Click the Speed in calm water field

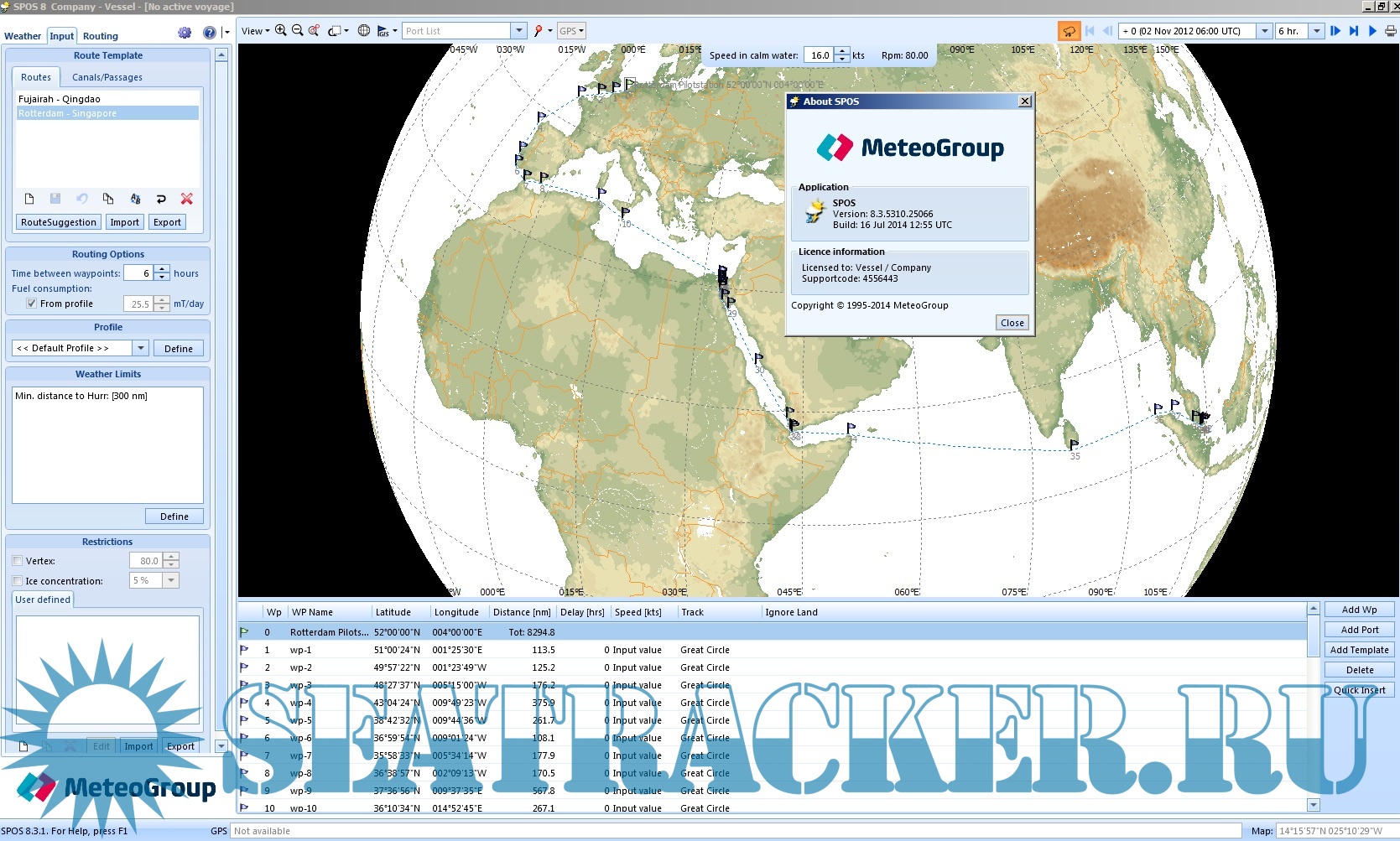819,55
